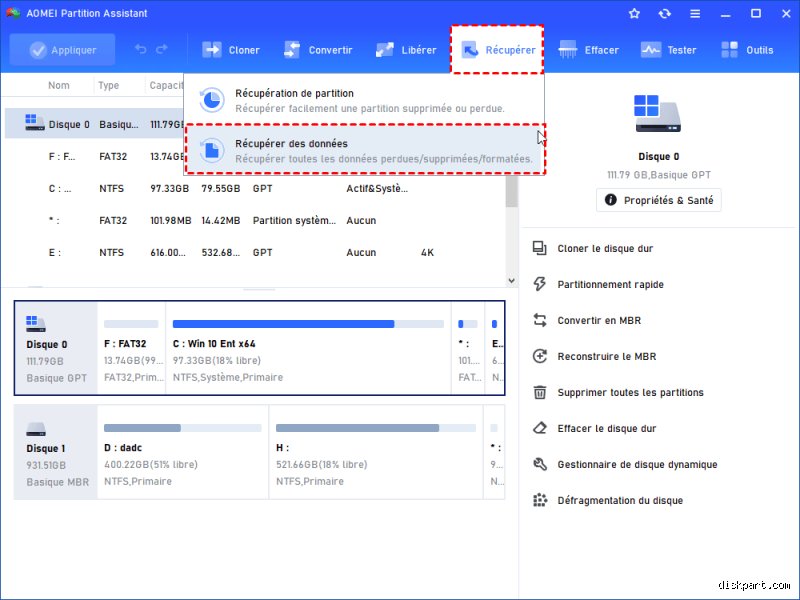
Task: Open Gestionnaire de disque dynamique
Action: (637, 464)
